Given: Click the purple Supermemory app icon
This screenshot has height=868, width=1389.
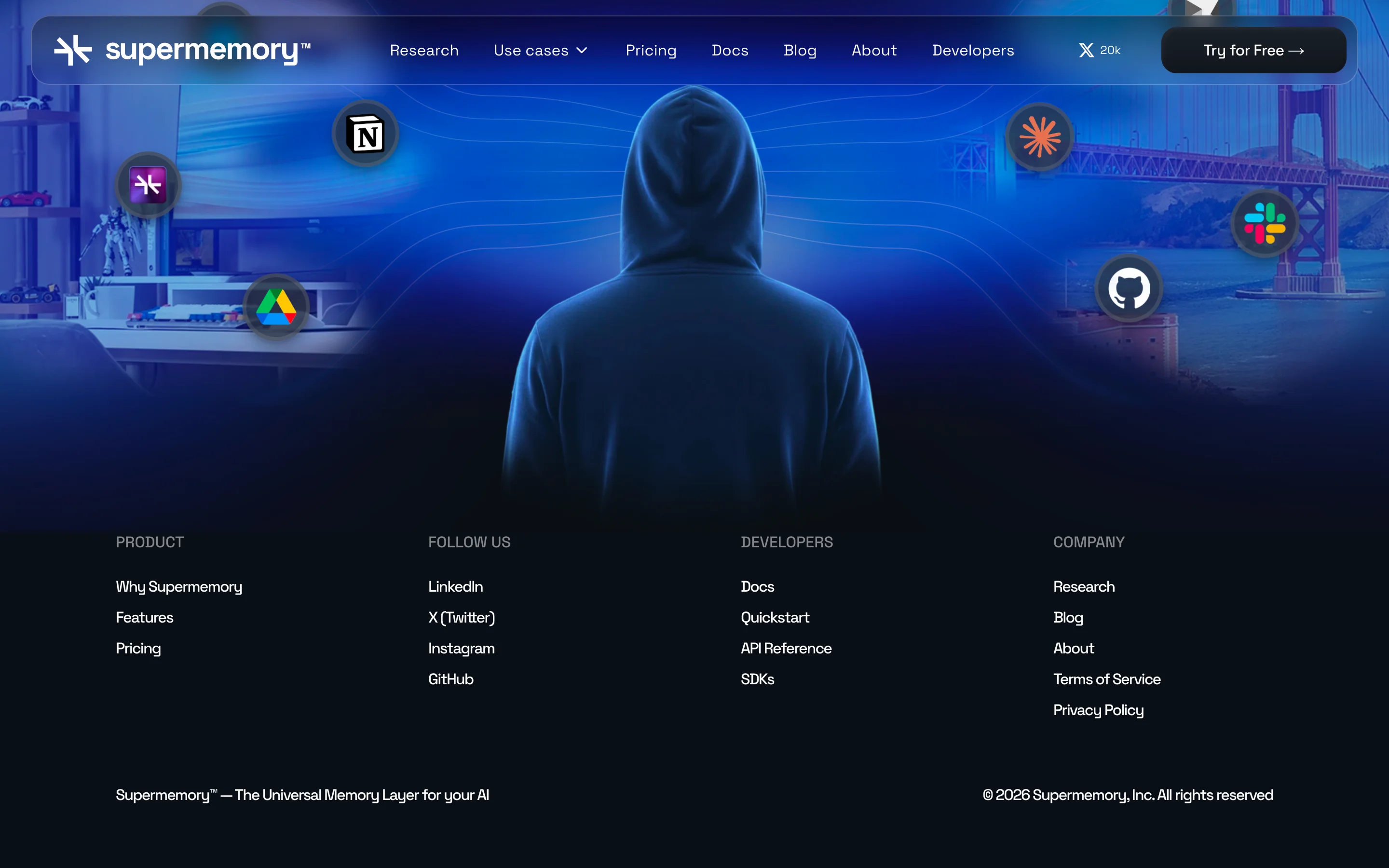Looking at the screenshot, I should [148, 185].
